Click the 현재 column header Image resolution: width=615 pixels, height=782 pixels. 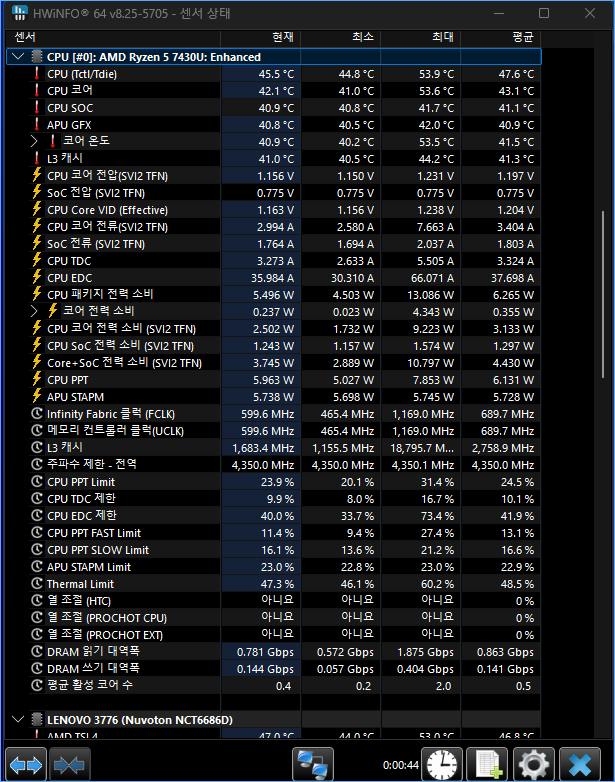tap(261, 37)
